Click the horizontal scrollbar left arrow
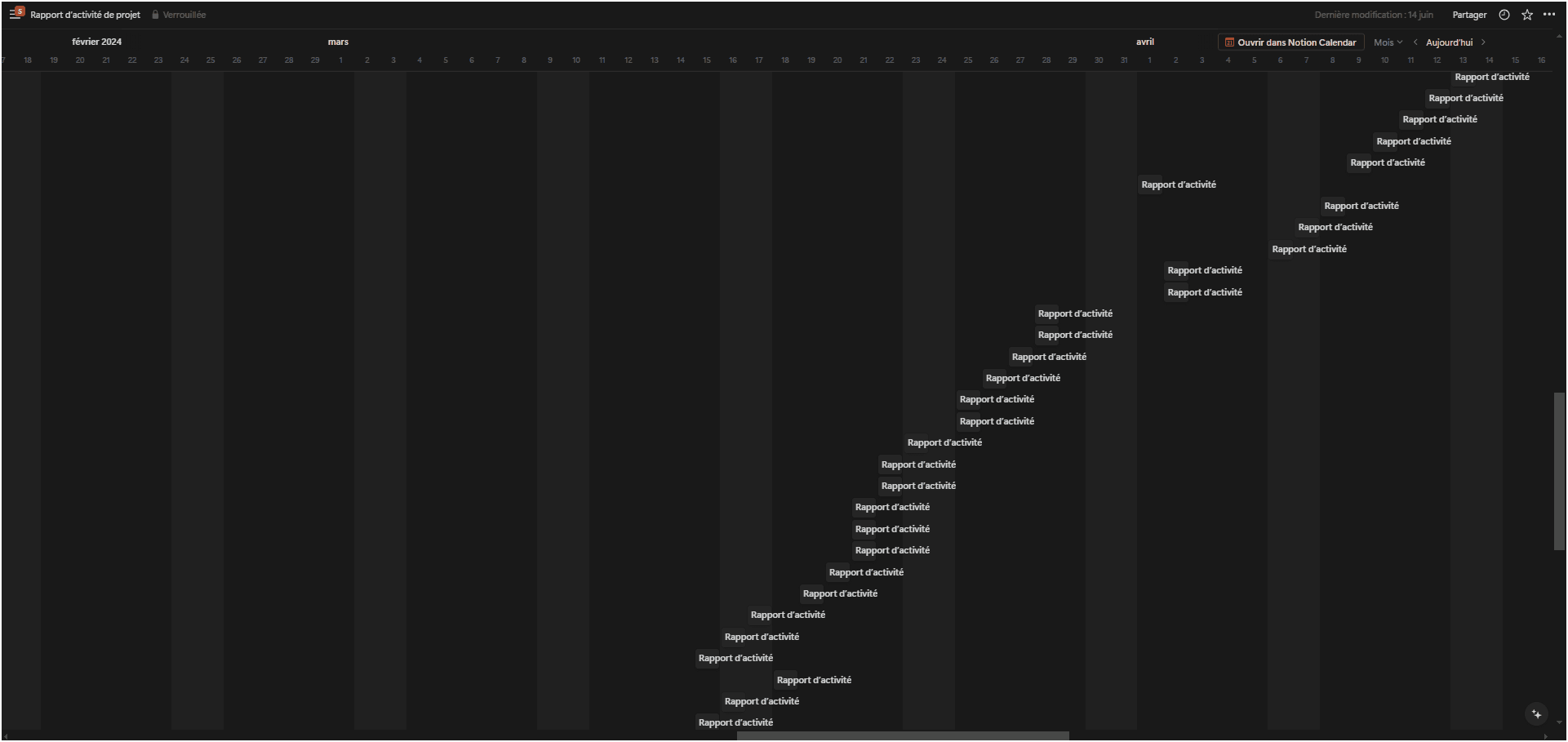The height and width of the screenshot is (742, 1568). click(6, 736)
